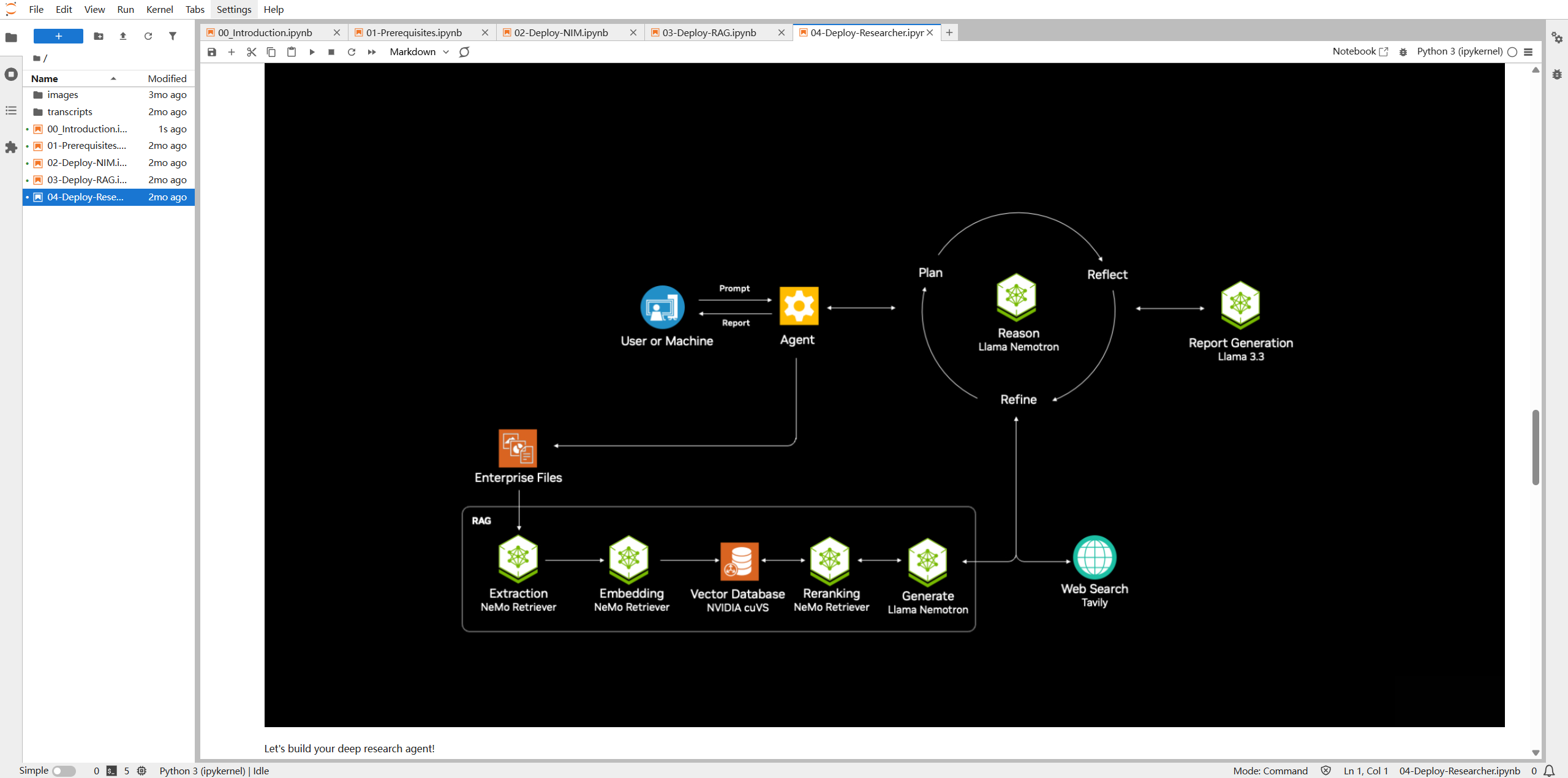The height and width of the screenshot is (778, 1568).
Task: Open the Debugger panel in right sidebar
Action: [1557, 74]
